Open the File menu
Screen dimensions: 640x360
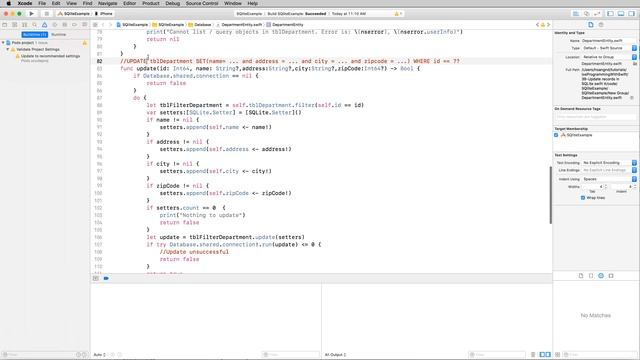tap(42, 3)
